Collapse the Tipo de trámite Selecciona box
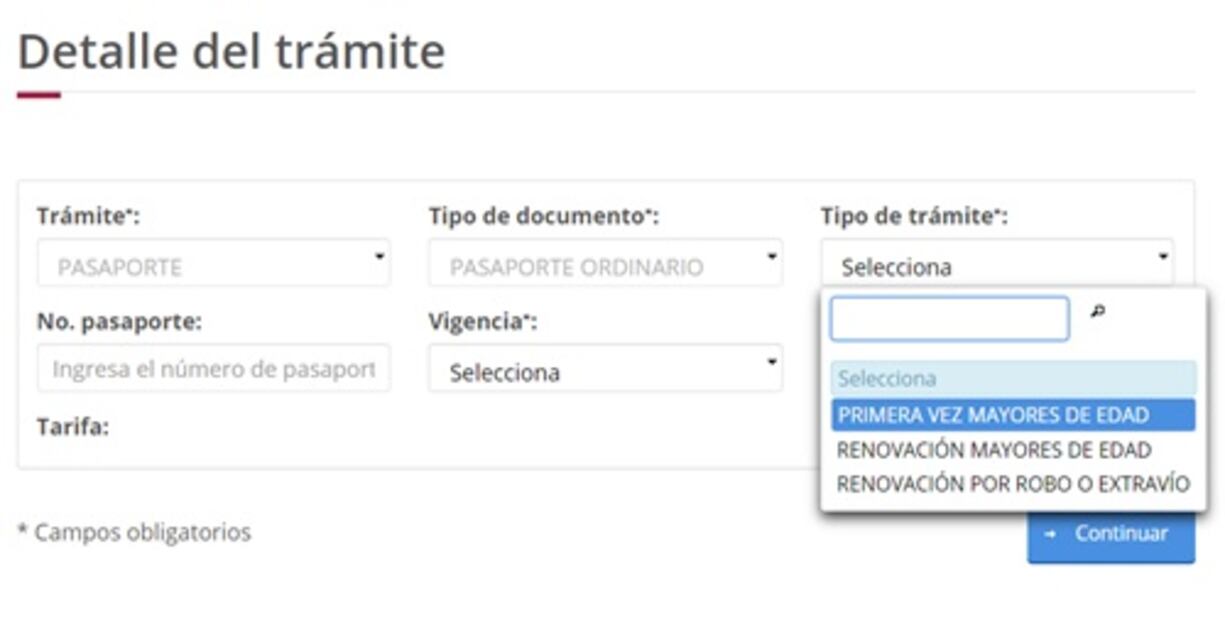 (x=998, y=263)
